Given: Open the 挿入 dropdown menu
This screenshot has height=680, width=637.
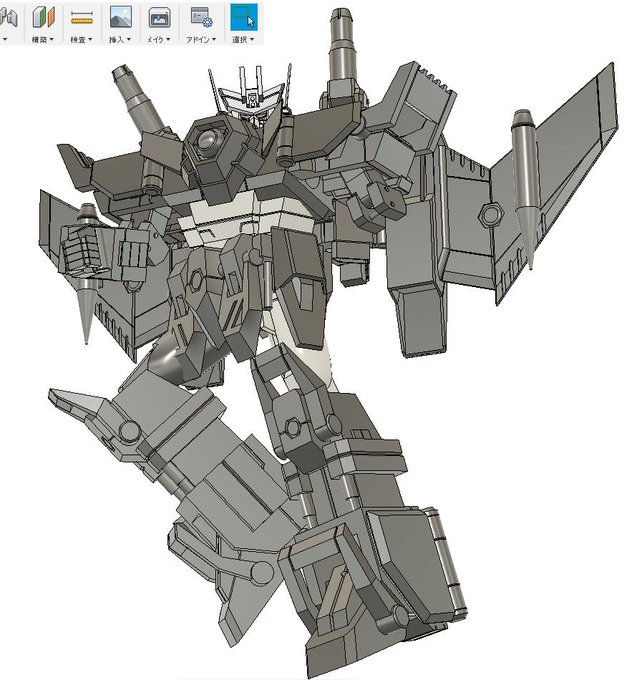Looking at the screenshot, I should (120, 39).
